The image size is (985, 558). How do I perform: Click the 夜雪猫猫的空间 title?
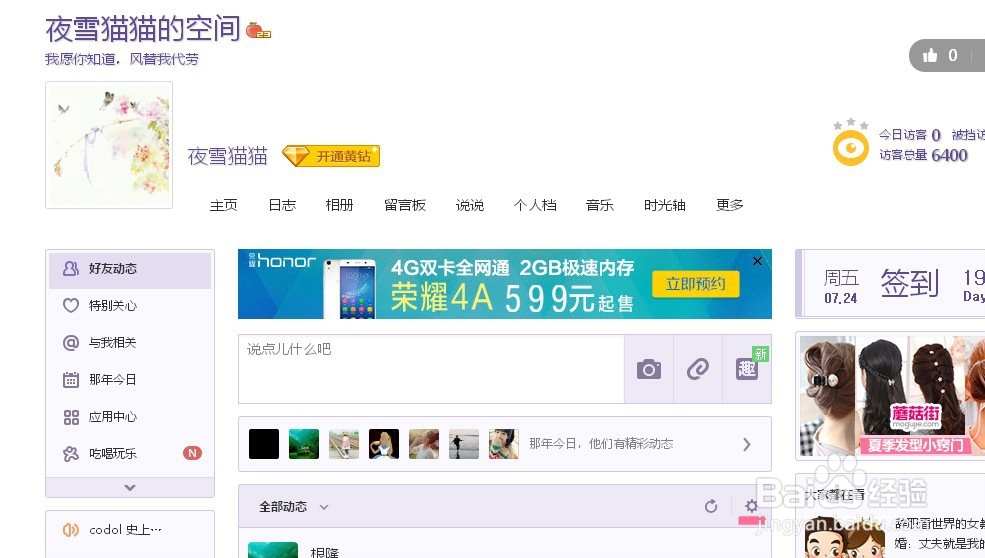tap(143, 29)
